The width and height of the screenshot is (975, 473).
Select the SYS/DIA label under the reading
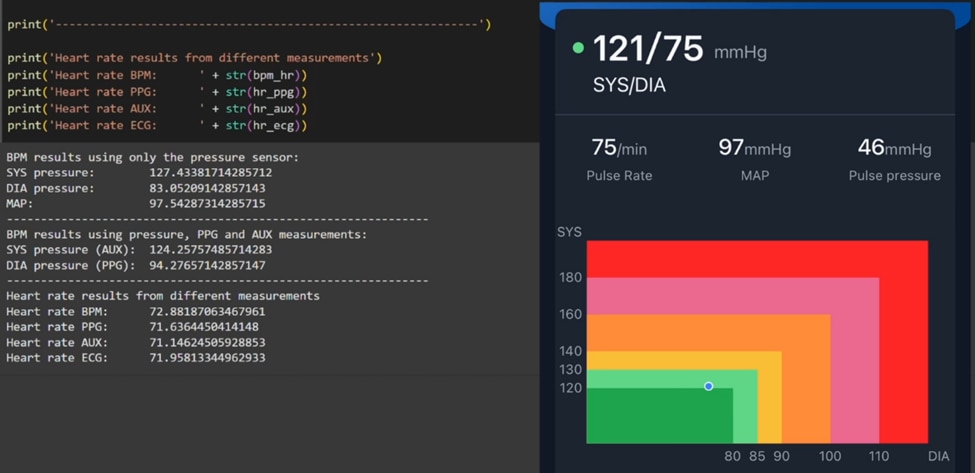tap(629, 86)
